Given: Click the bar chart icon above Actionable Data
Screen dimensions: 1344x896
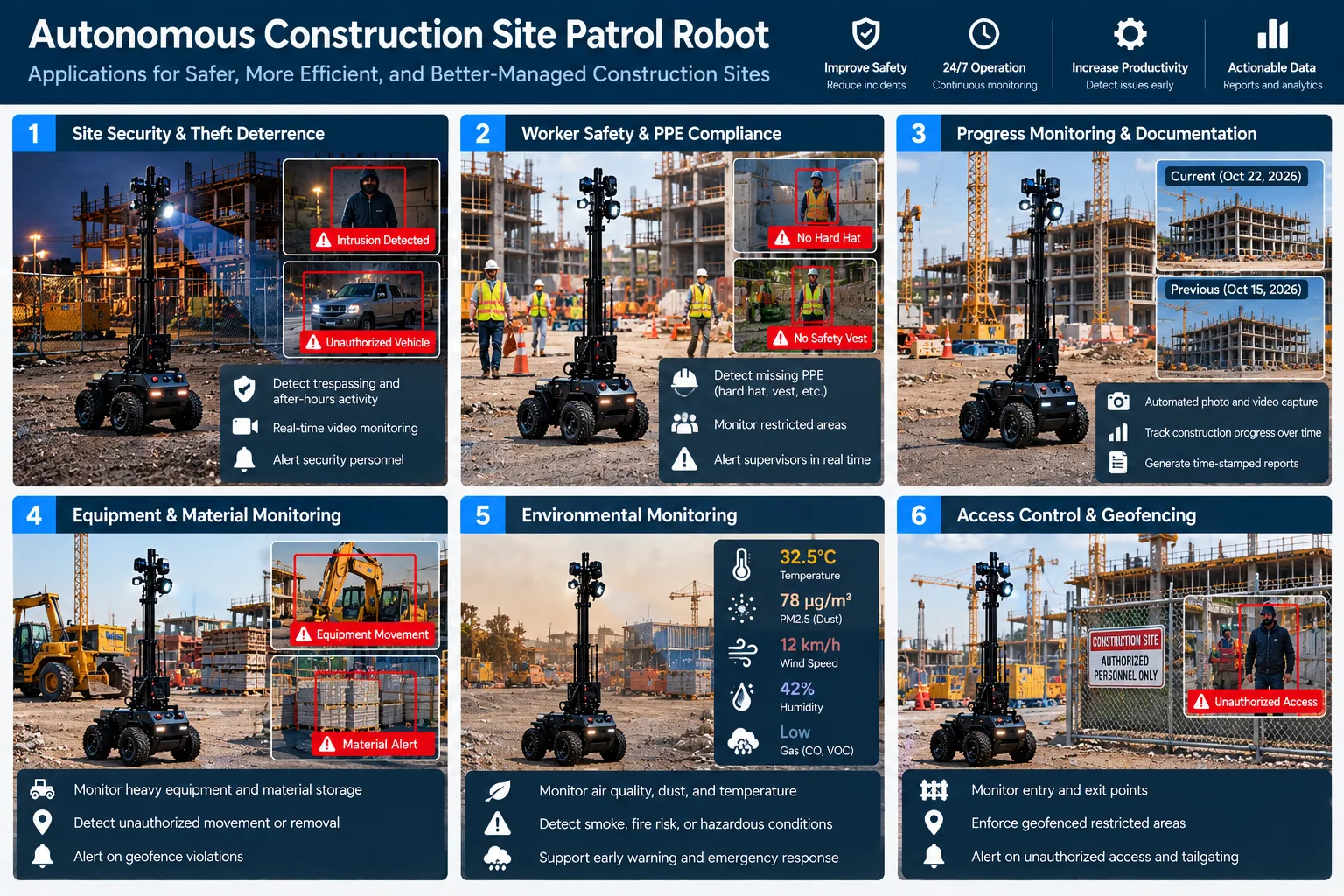Looking at the screenshot, I should click(1272, 34).
